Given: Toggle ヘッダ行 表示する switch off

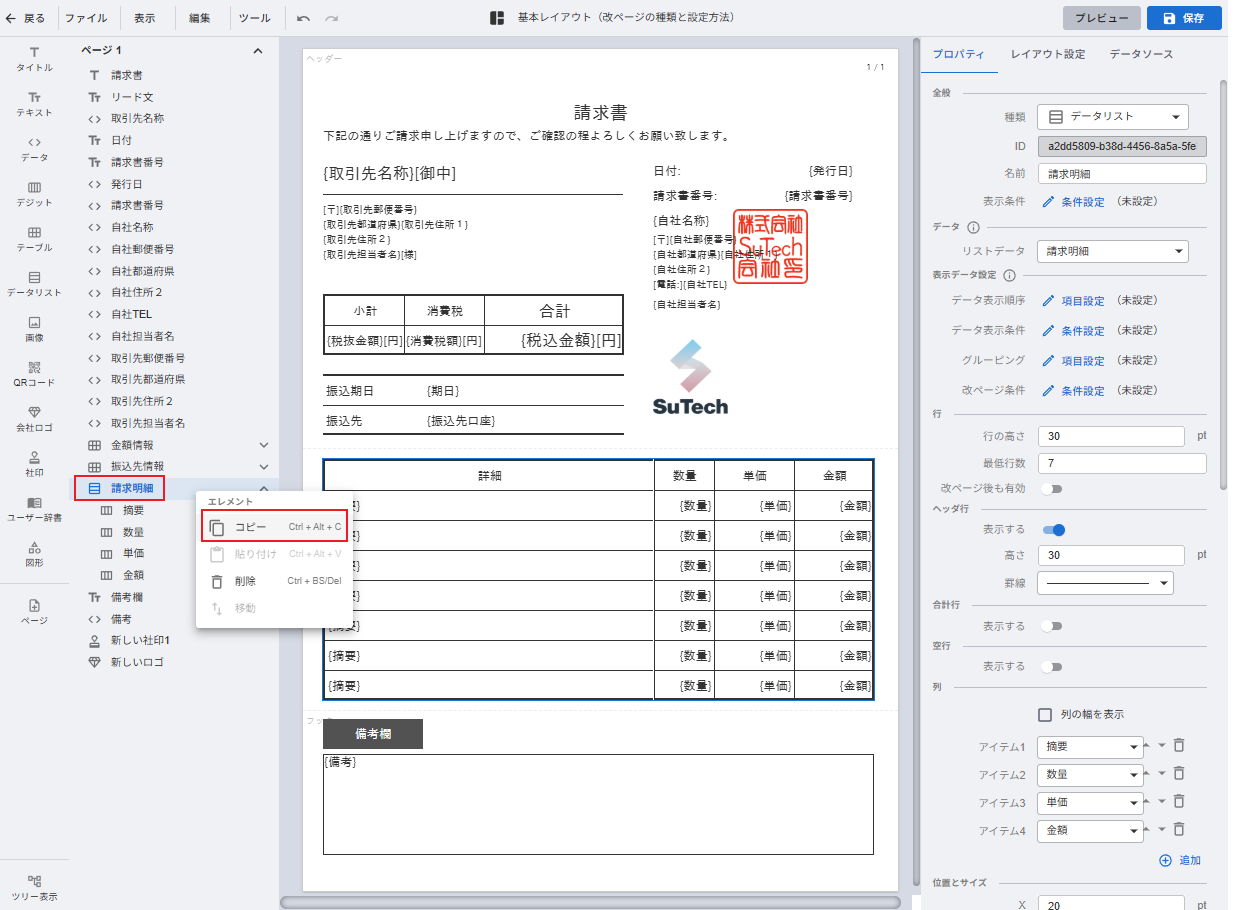Looking at the screenshot, I should tap(1053, 530).
